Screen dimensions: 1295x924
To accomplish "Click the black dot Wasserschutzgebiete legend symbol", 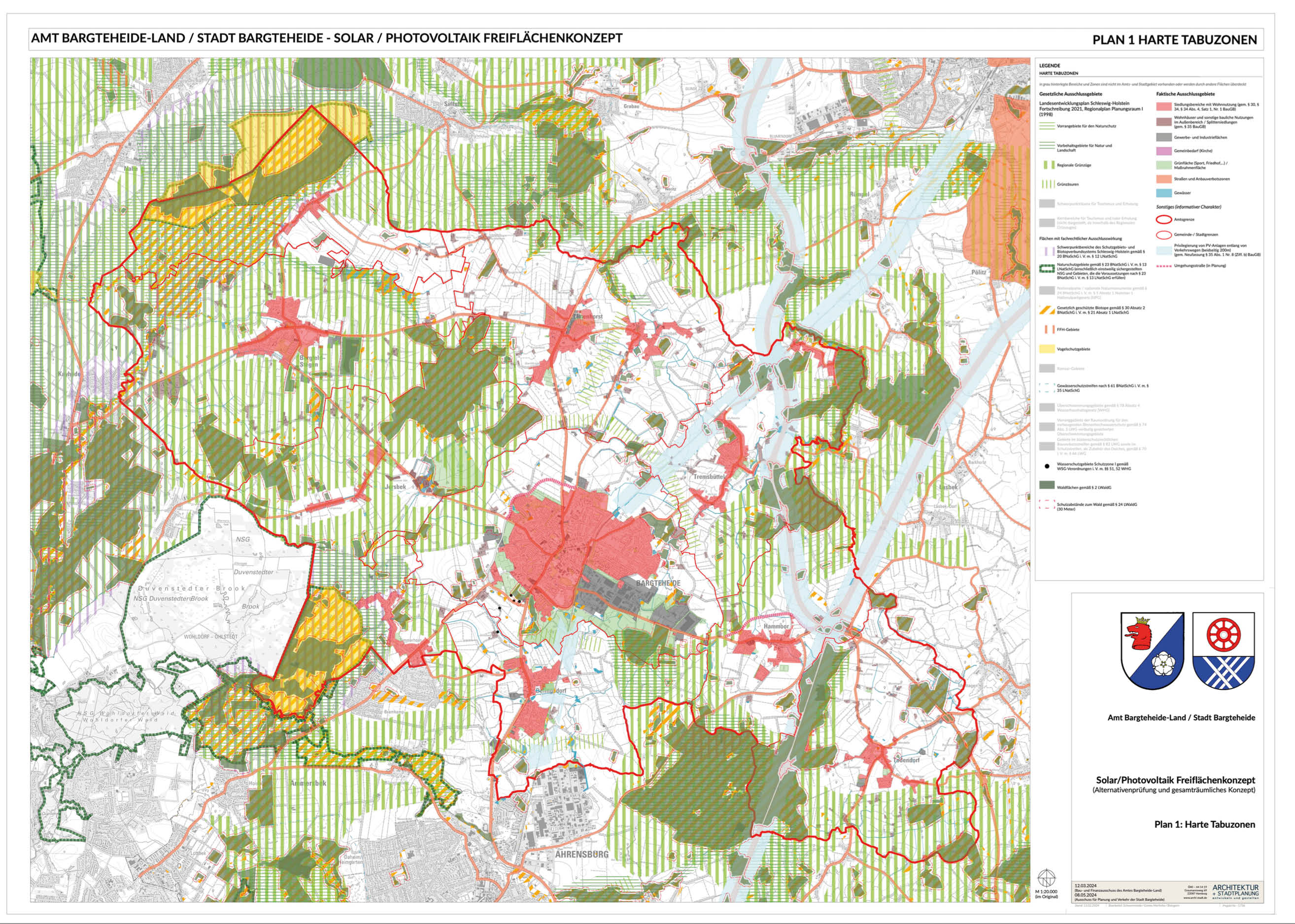I will click(1047, 467).
